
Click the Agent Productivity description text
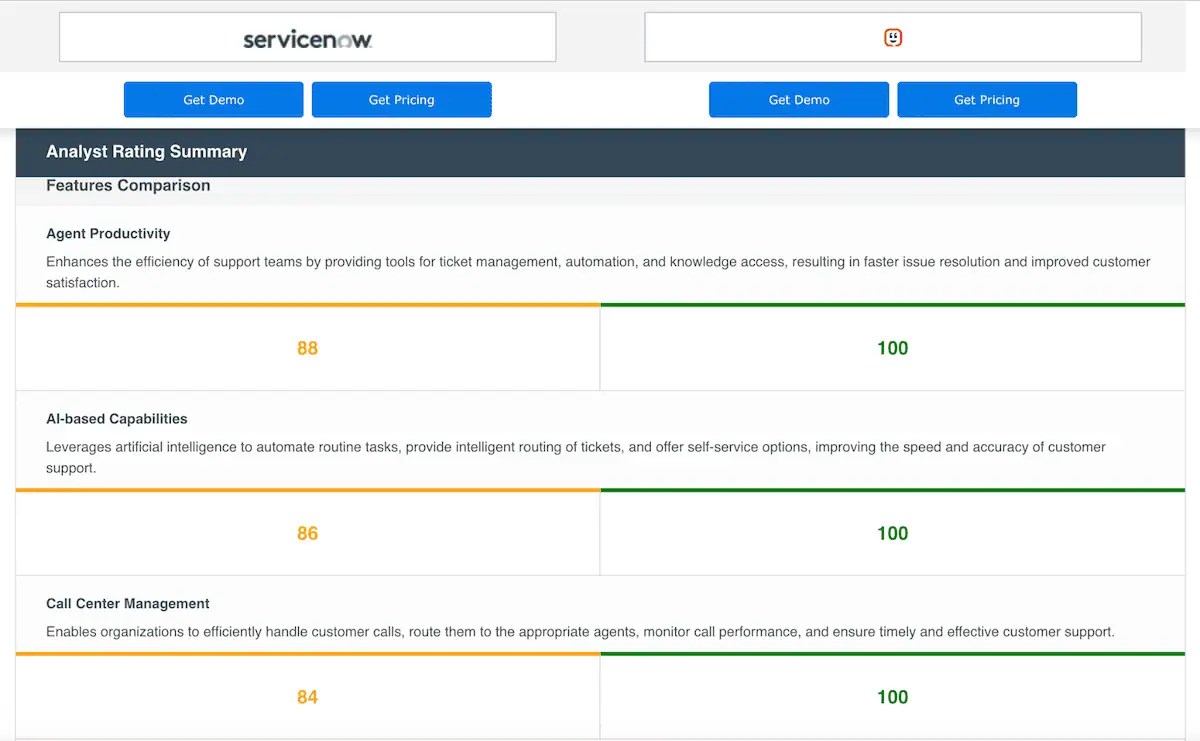point(598,272)
